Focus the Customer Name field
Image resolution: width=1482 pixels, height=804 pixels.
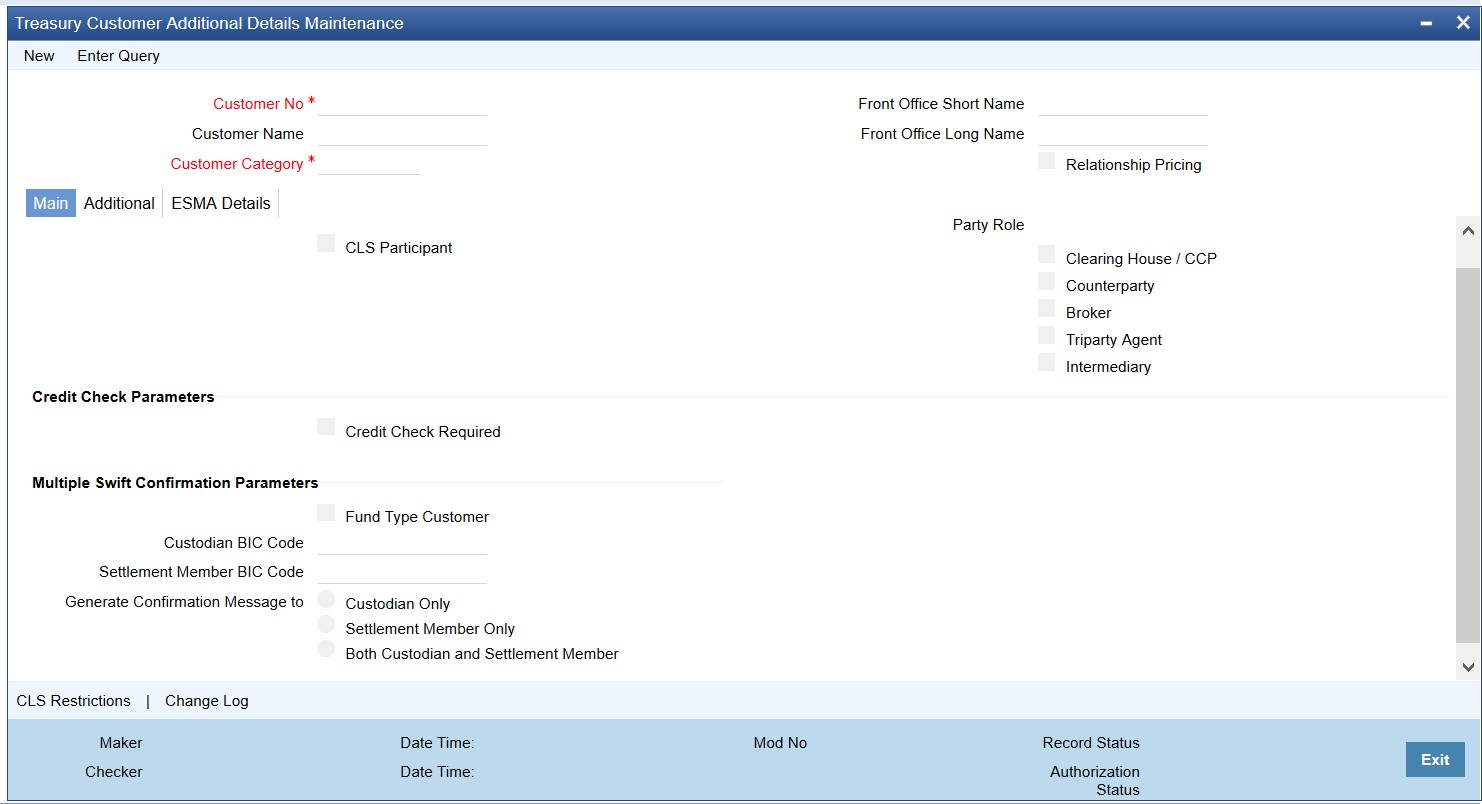tap(402, 134)
